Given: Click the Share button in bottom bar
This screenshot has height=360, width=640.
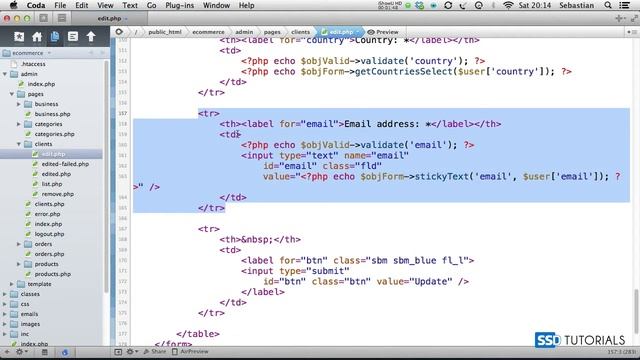Looking at the screenshot, I should (155, 351).
